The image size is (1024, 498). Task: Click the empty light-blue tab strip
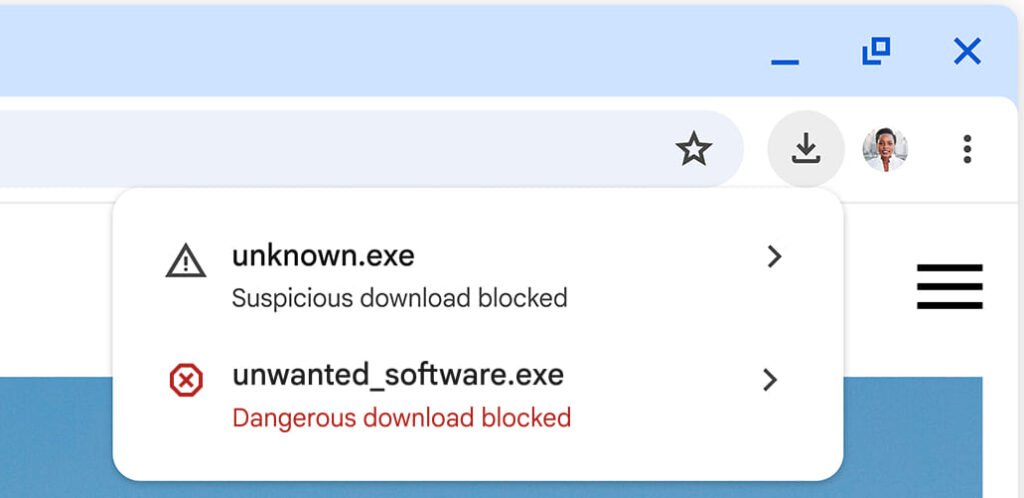coord(379,51)
